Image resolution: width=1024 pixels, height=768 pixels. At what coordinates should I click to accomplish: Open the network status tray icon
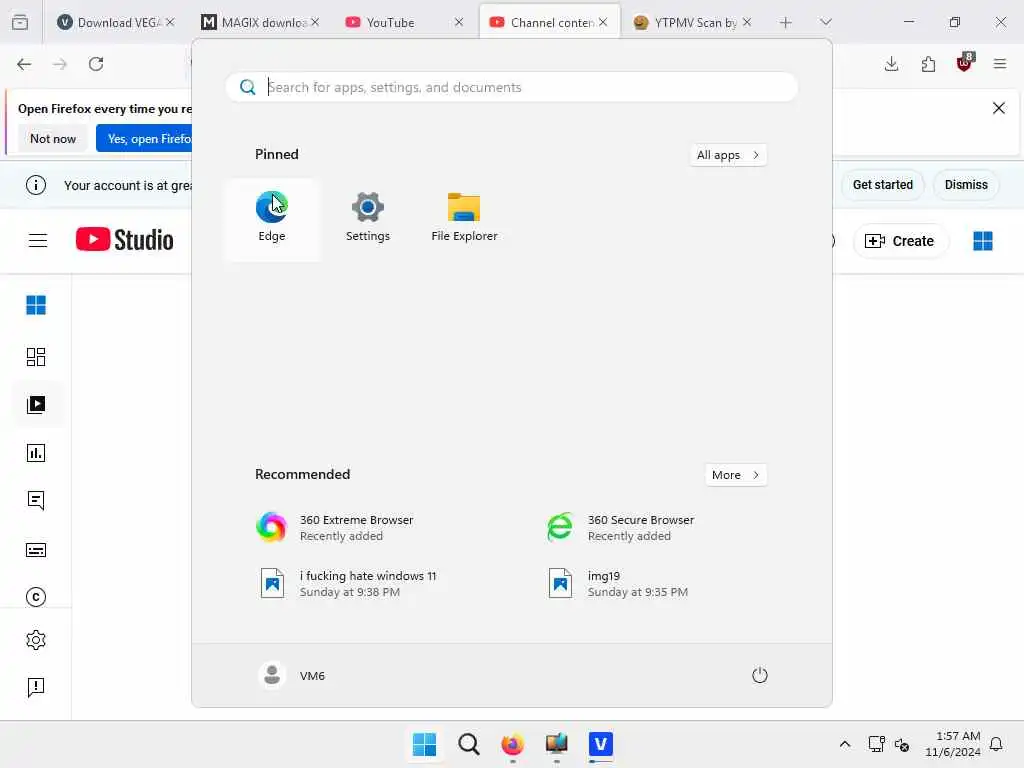tap(876, 744)
